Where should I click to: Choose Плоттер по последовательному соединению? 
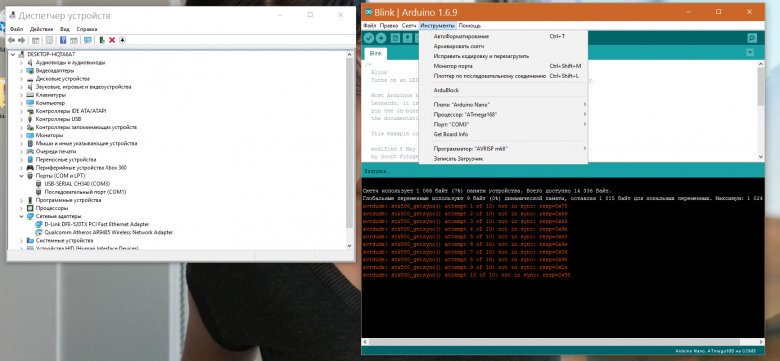click(503, 76)
